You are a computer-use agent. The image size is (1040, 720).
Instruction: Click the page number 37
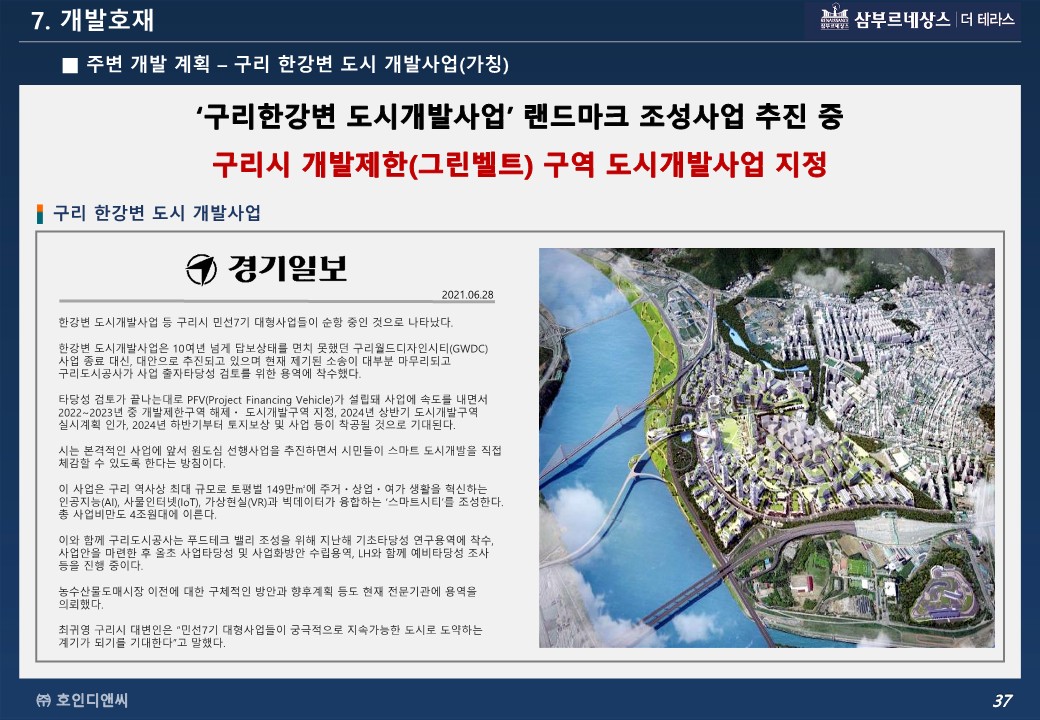[x=1003, y=698]
